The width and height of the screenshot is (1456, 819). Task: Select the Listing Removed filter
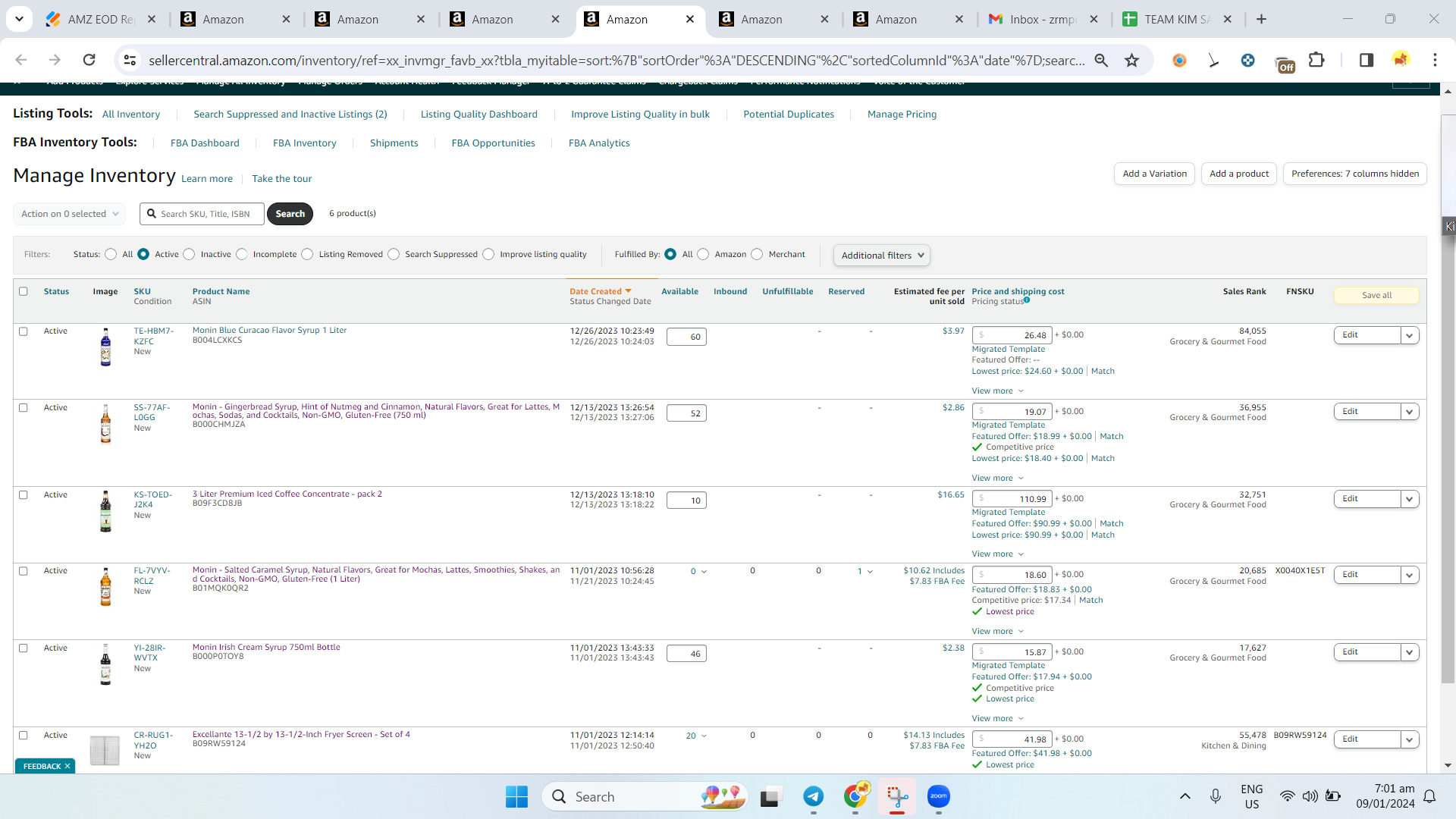tap(307, 254)
